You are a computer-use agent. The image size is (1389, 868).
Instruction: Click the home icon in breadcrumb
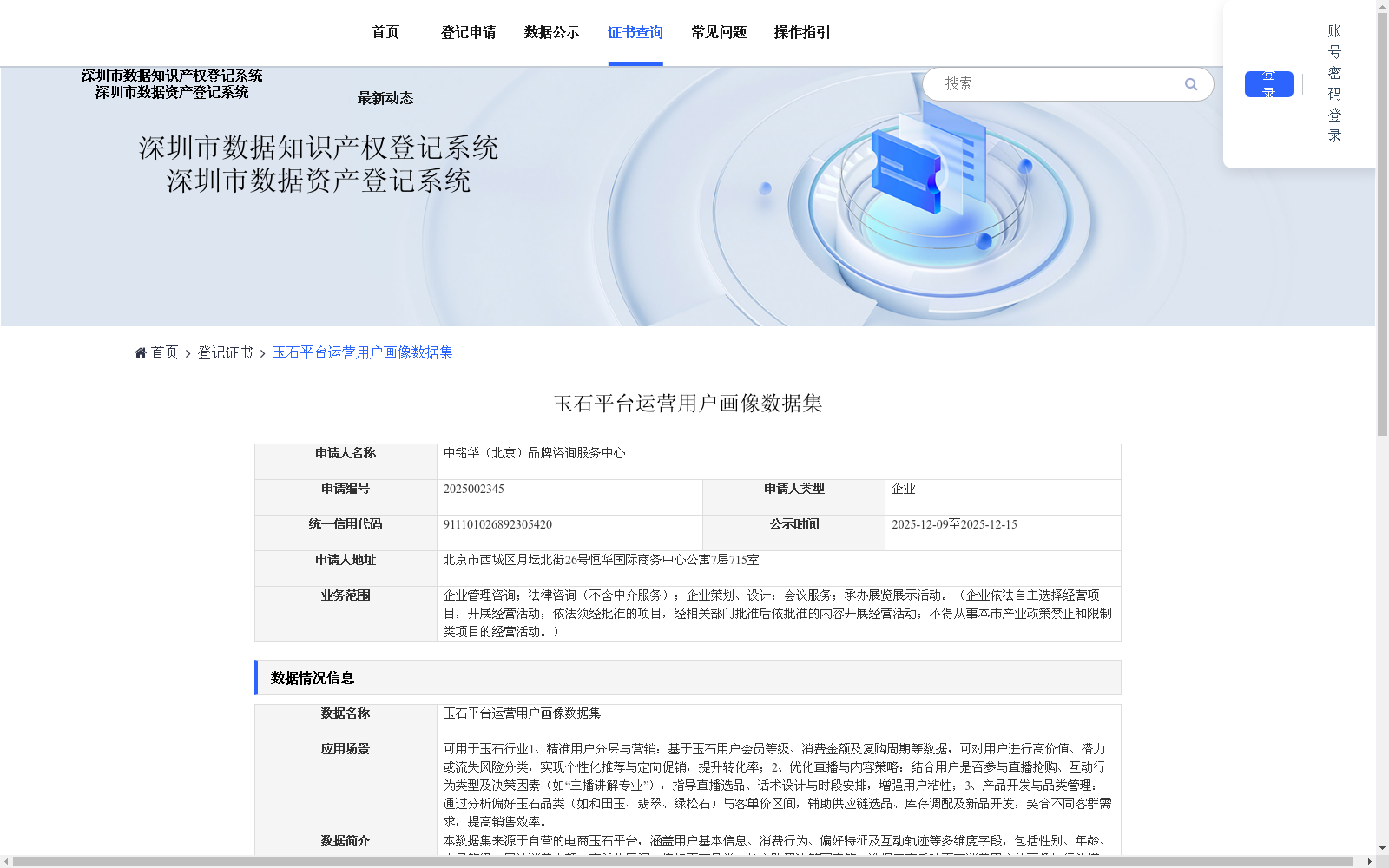(x=141, y=352)
